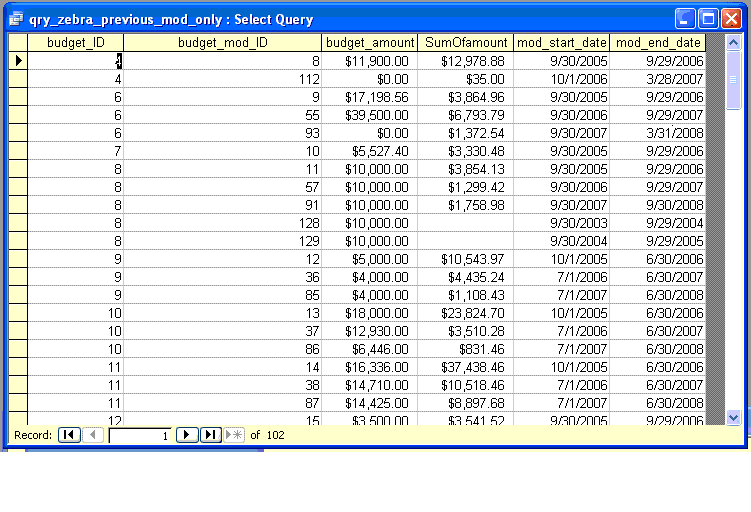
Task: Click the new record asterisk button
Action: [x=234, y=435]
